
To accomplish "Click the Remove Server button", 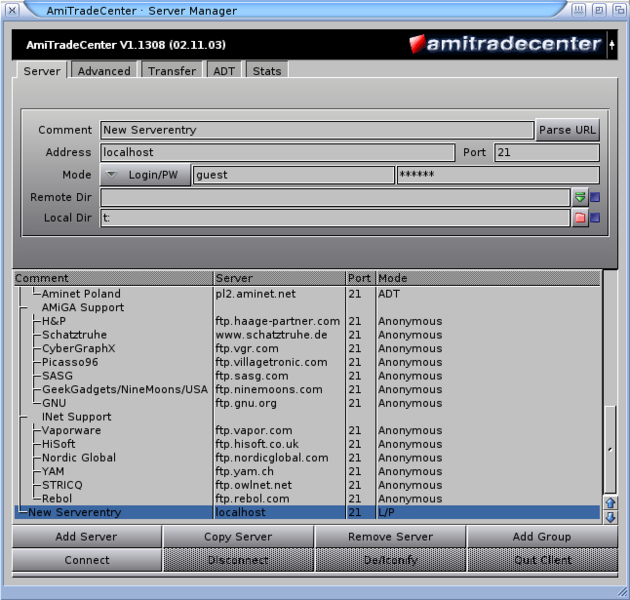I will coord(390,537).
